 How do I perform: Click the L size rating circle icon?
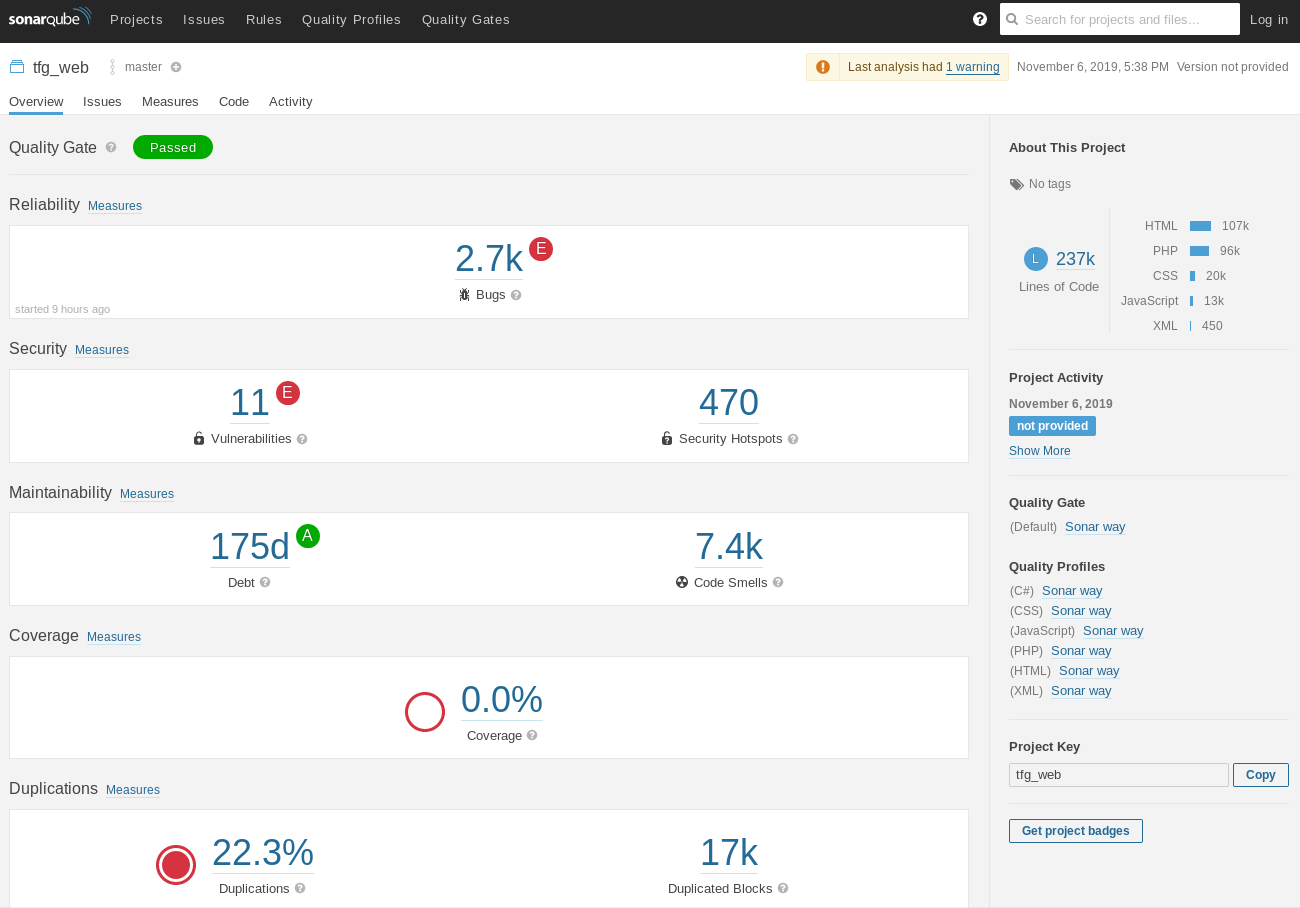click(1036, 259)
